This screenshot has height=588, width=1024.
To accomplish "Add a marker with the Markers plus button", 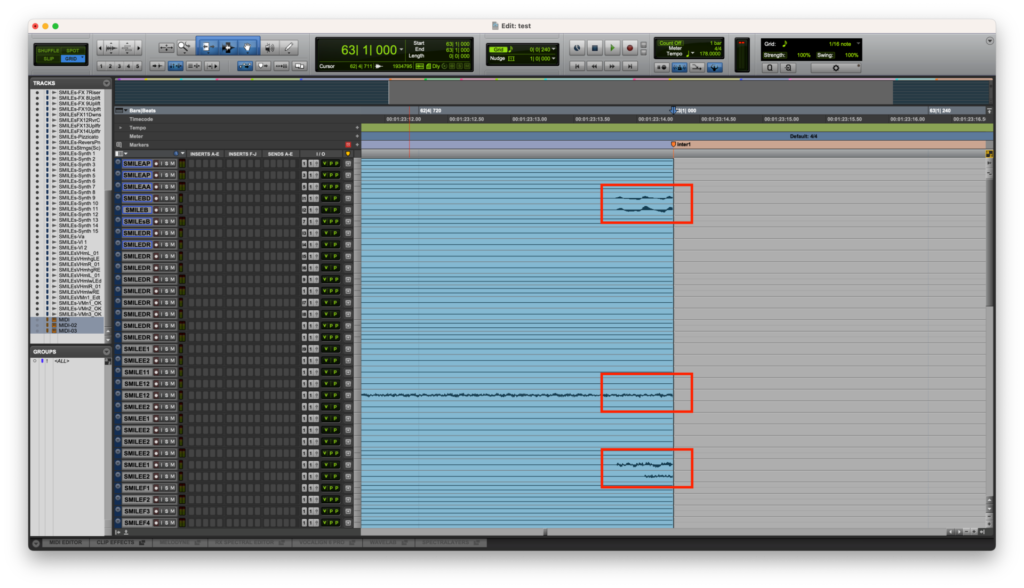I will click(357, 145).
